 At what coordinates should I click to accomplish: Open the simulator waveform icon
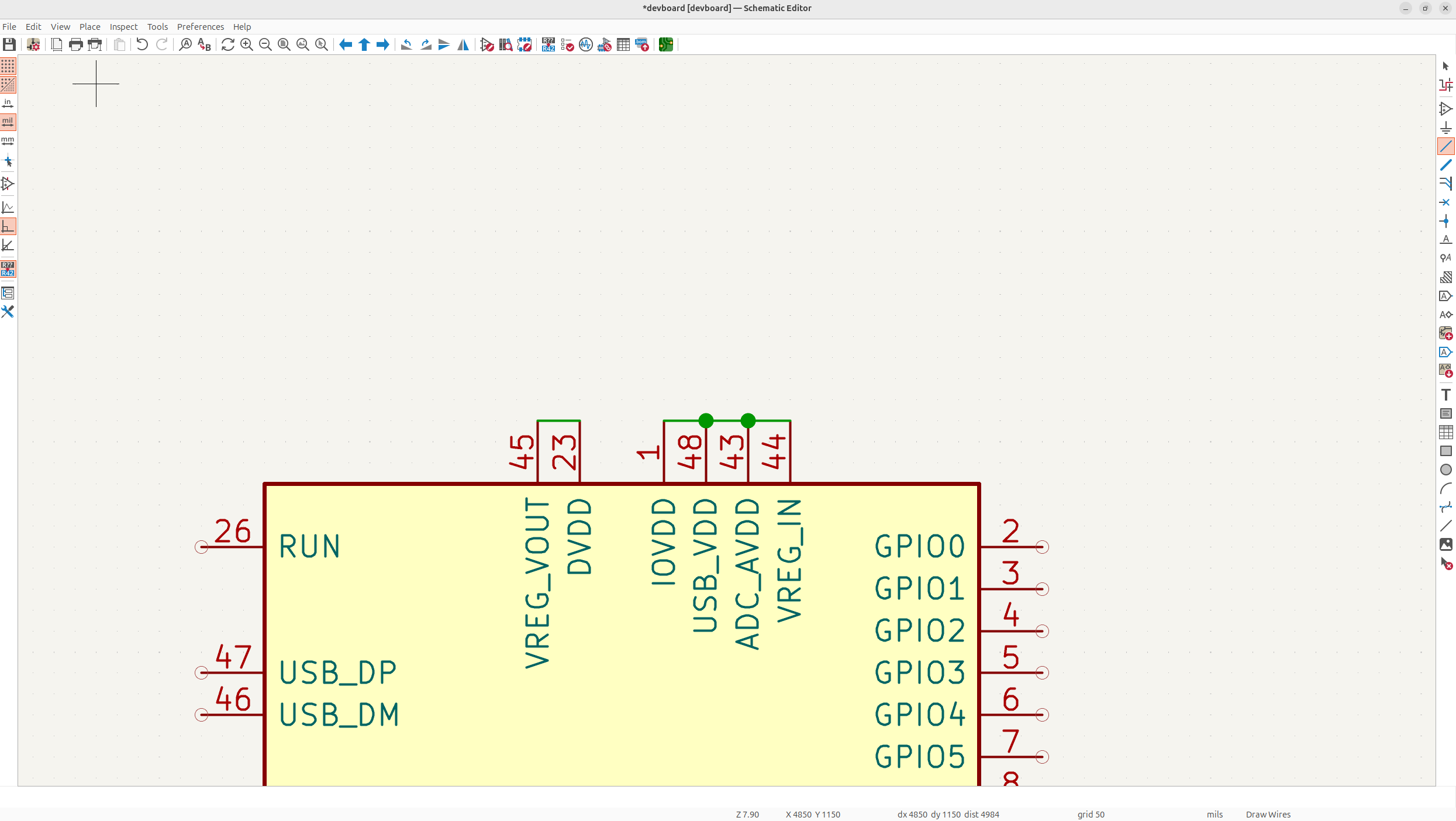(585, 44)
